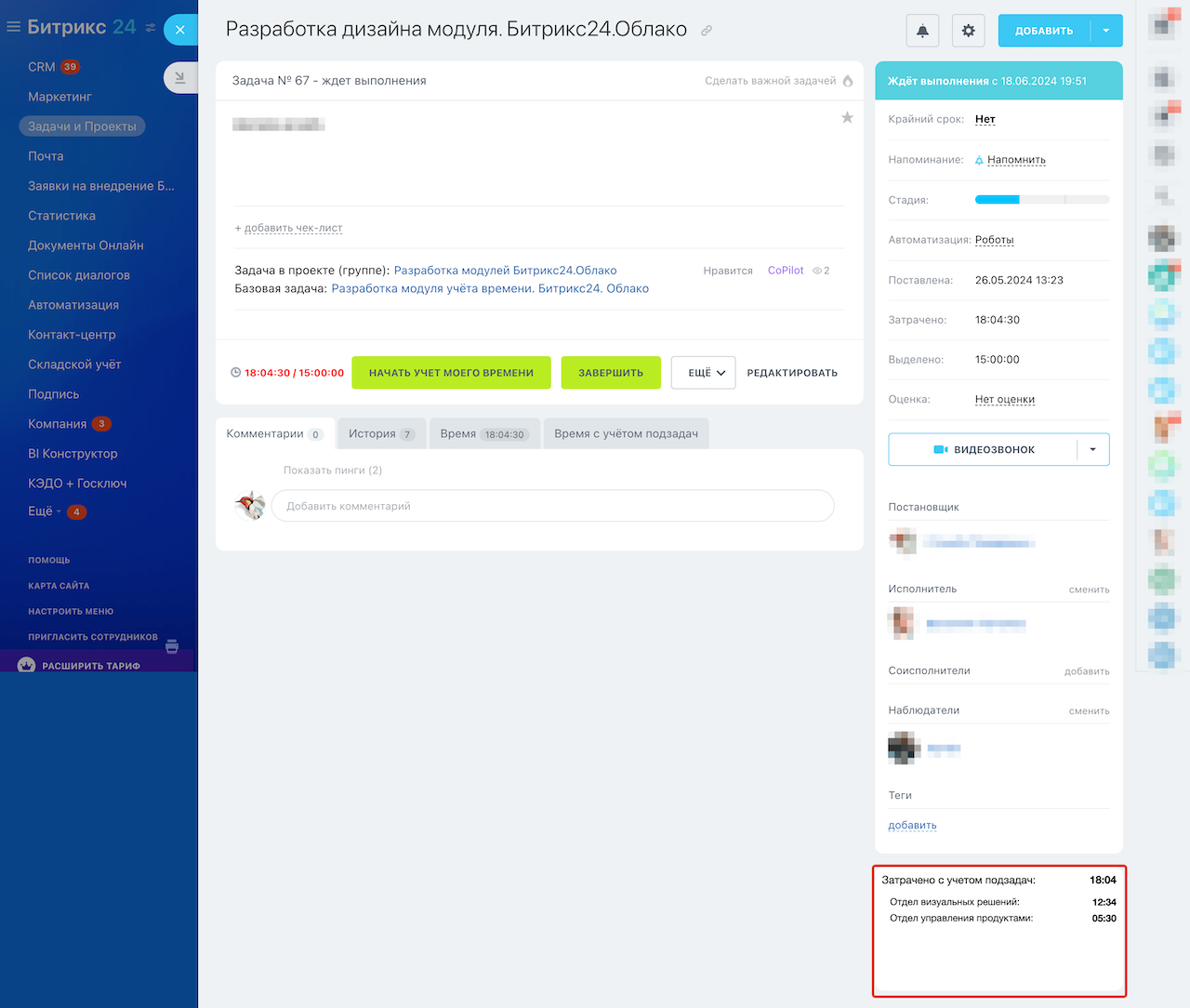1190x1008 pixels.
Task: Click the clock icon by the red timer
Action: (x=236, y=373)
